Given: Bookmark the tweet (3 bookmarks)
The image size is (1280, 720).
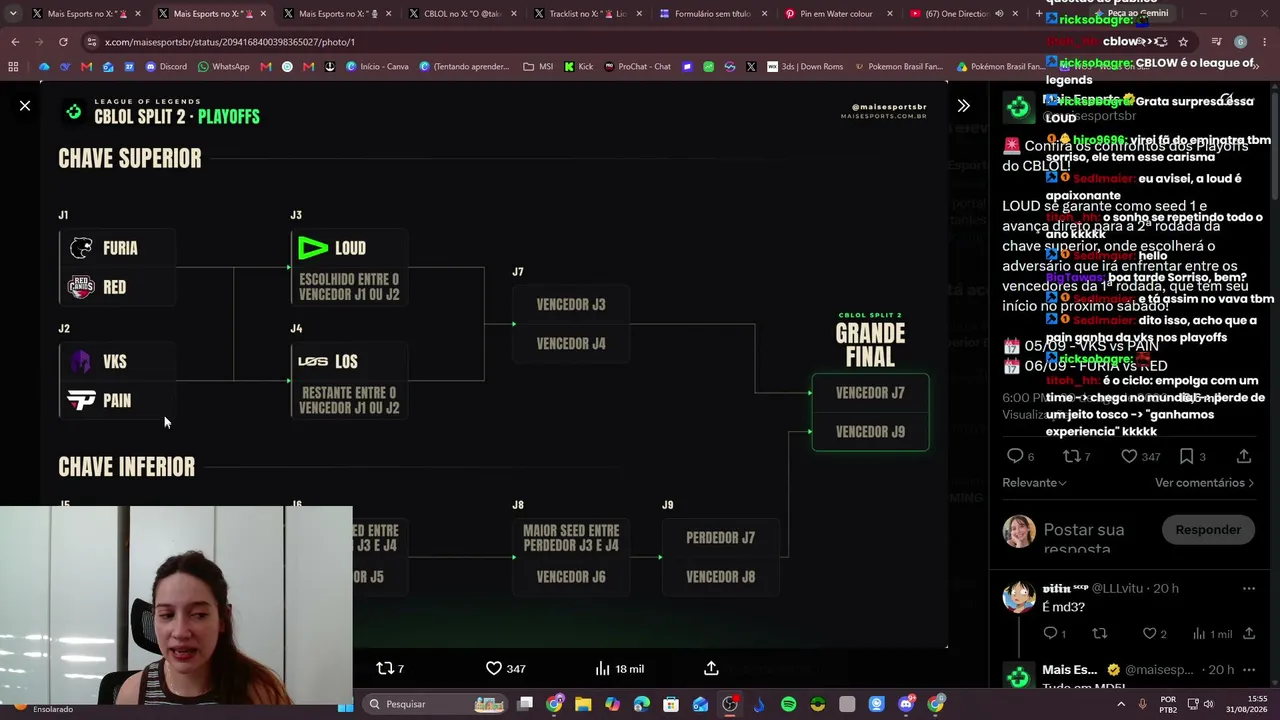Looking at the screenshot, I should [1192, 456].
